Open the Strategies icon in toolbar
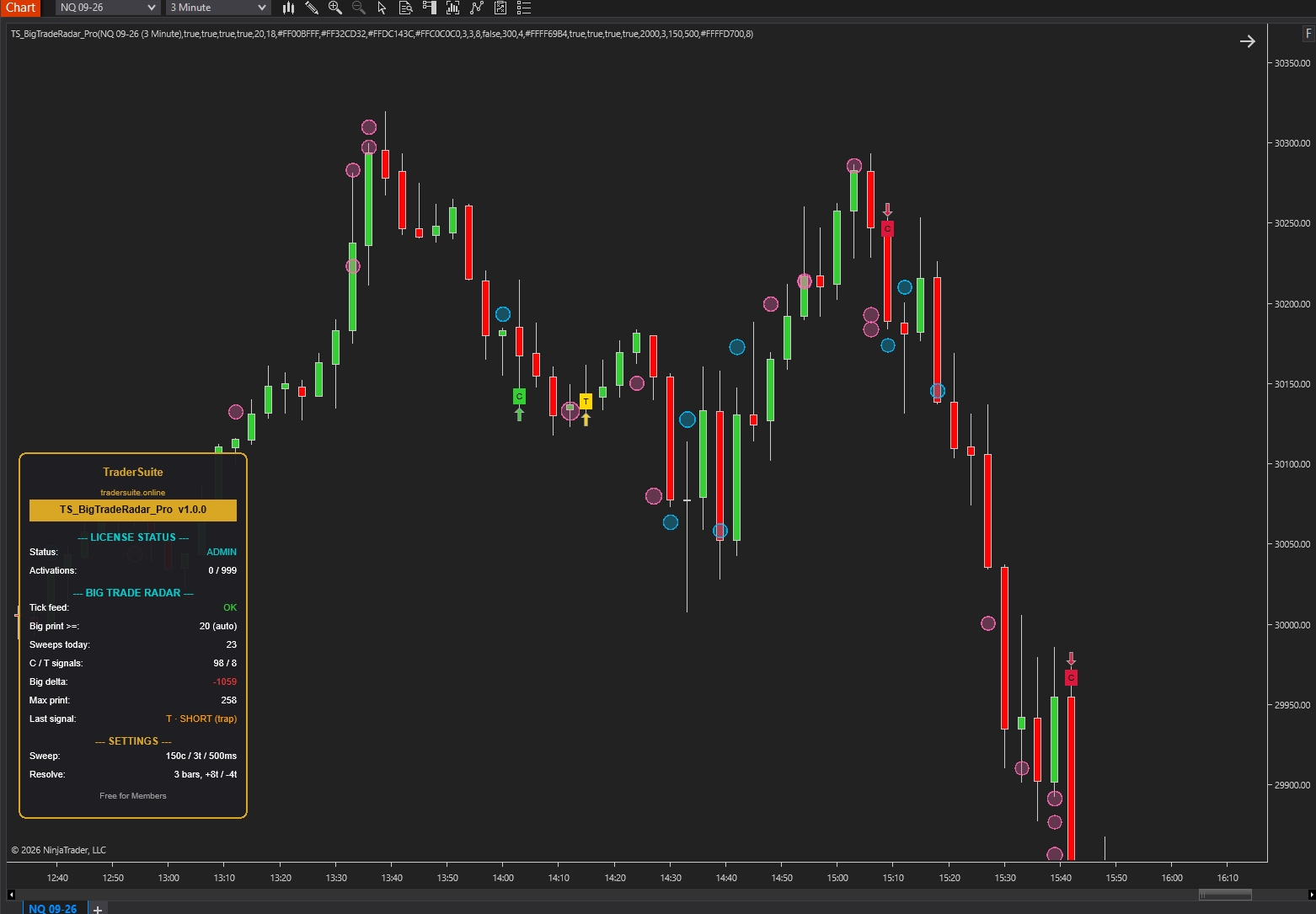 click(x=500, y=8)
